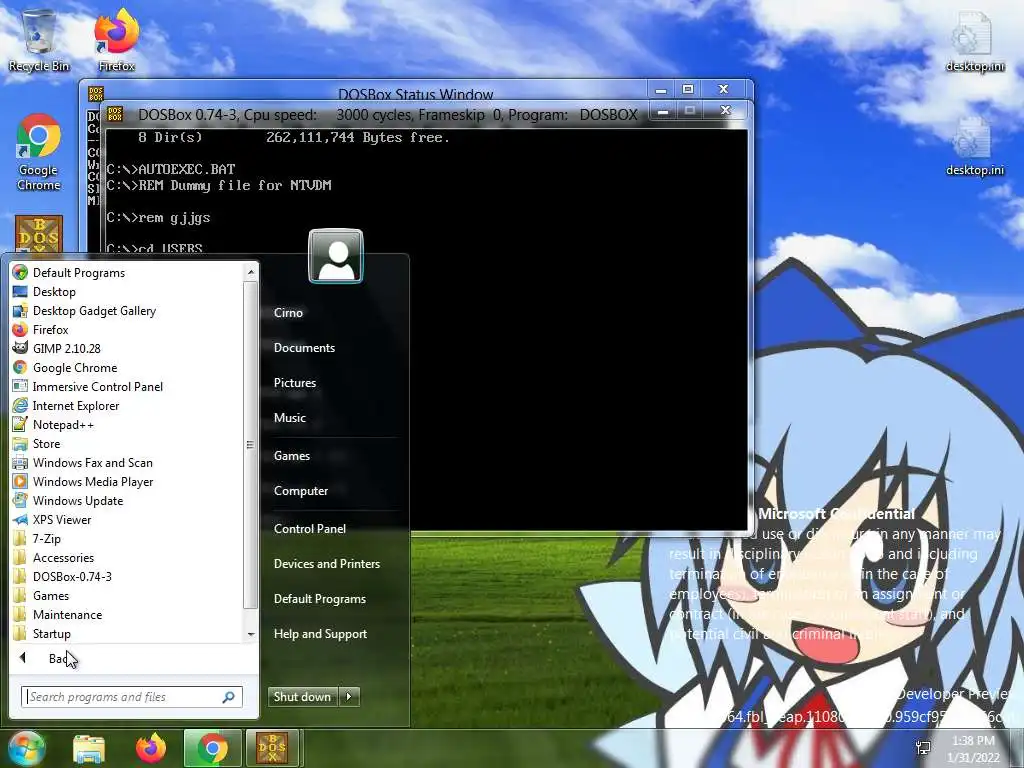The image size is (1024, 768).
Task: Open Devices and Printers
Action: click(327, 564)
